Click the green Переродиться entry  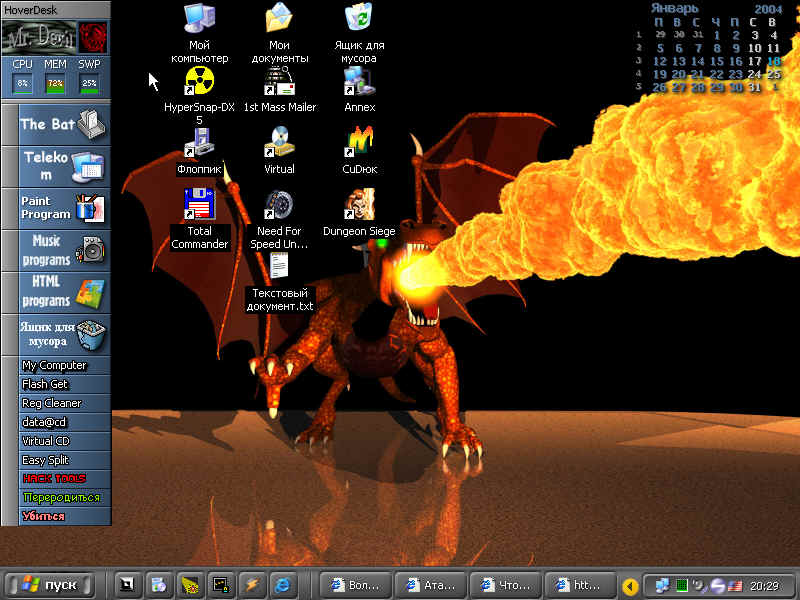(x=64, y=497)
